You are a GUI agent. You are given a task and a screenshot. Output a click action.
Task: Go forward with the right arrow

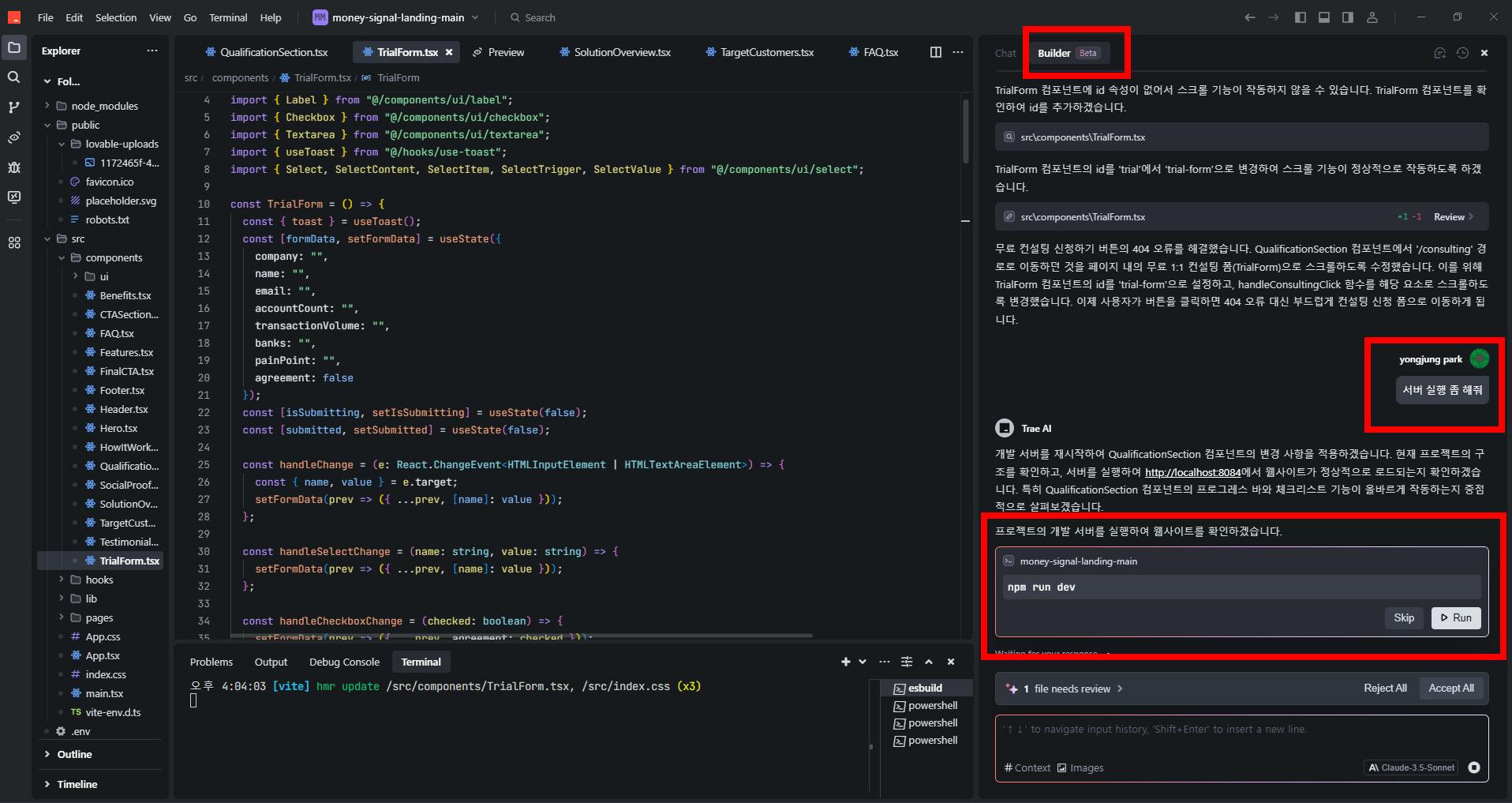[x=1273, y=17]
